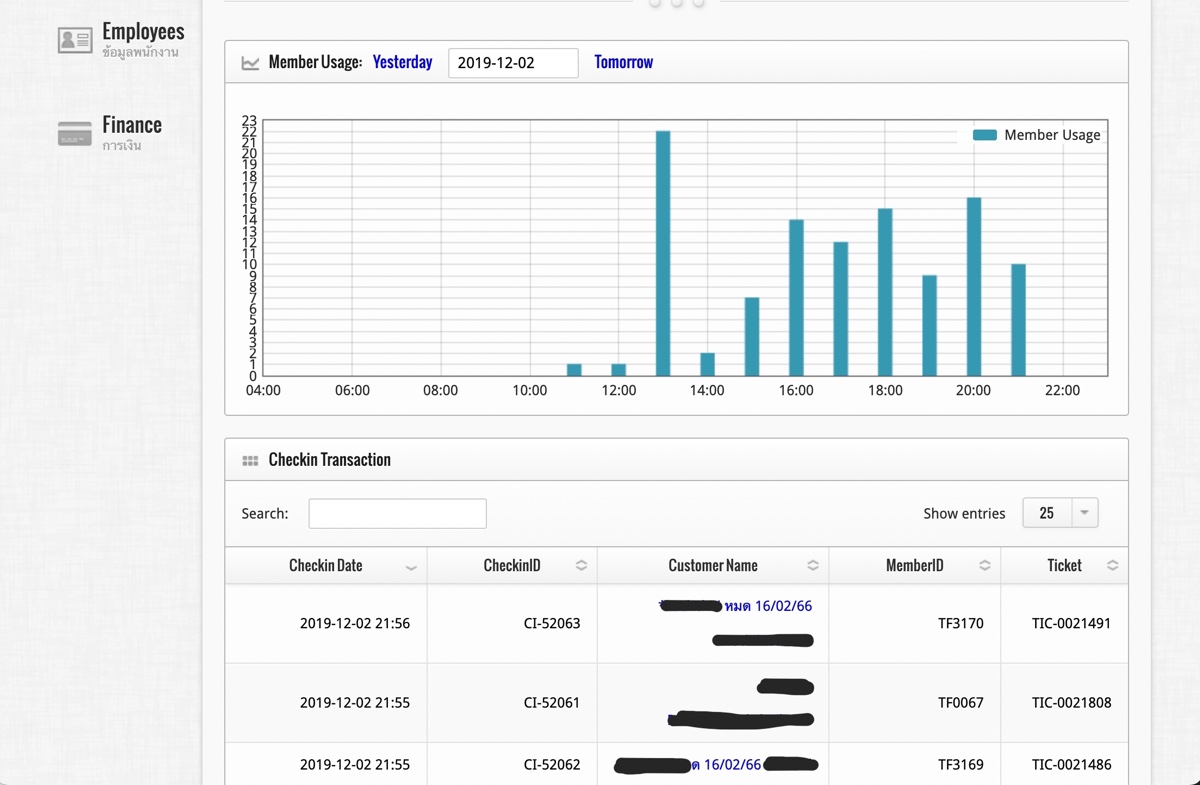
Task: Go to Tomorrow's member usage
Action: coord(623,62)
